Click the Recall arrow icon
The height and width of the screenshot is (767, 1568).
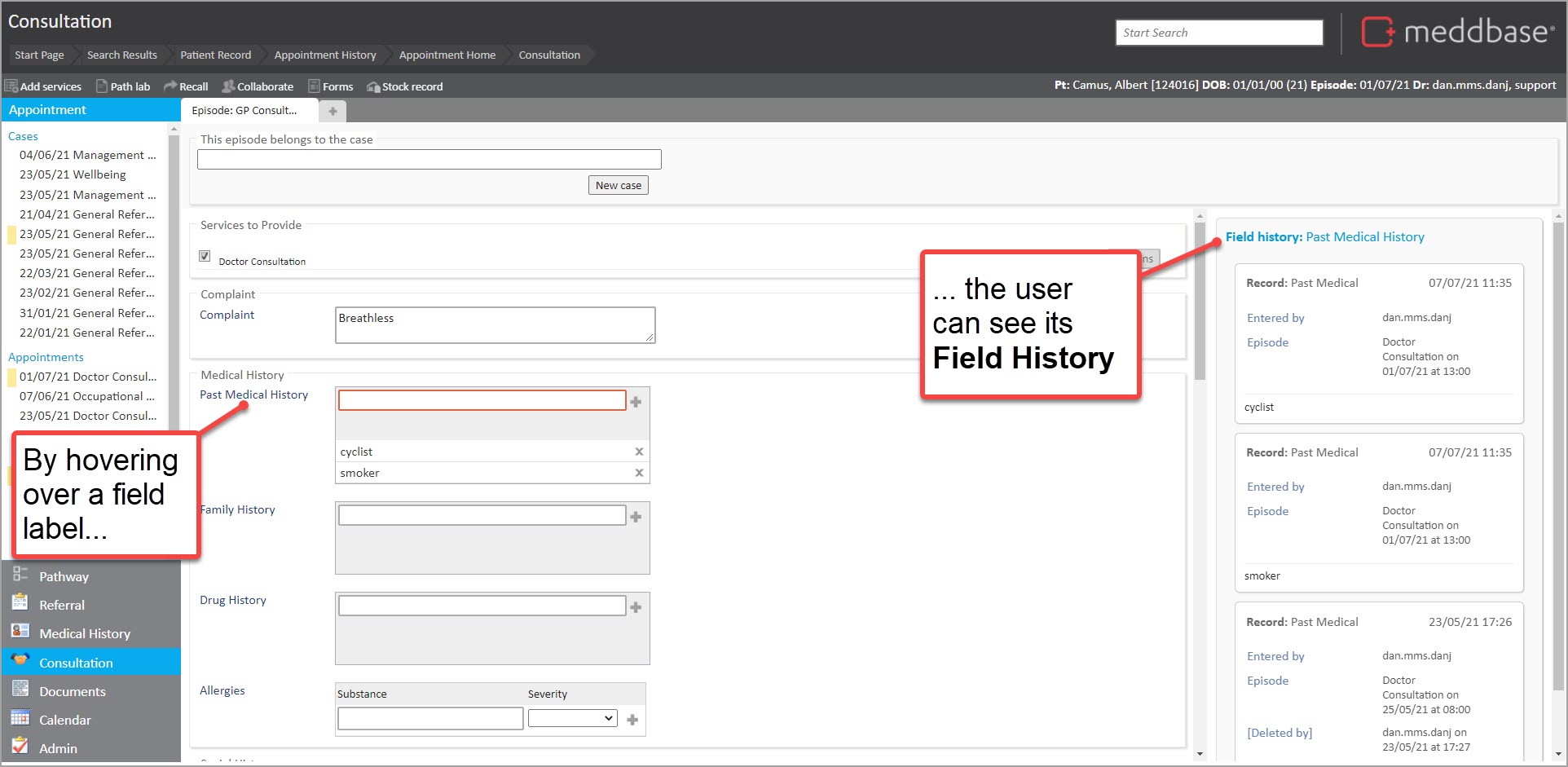point(170,86)
